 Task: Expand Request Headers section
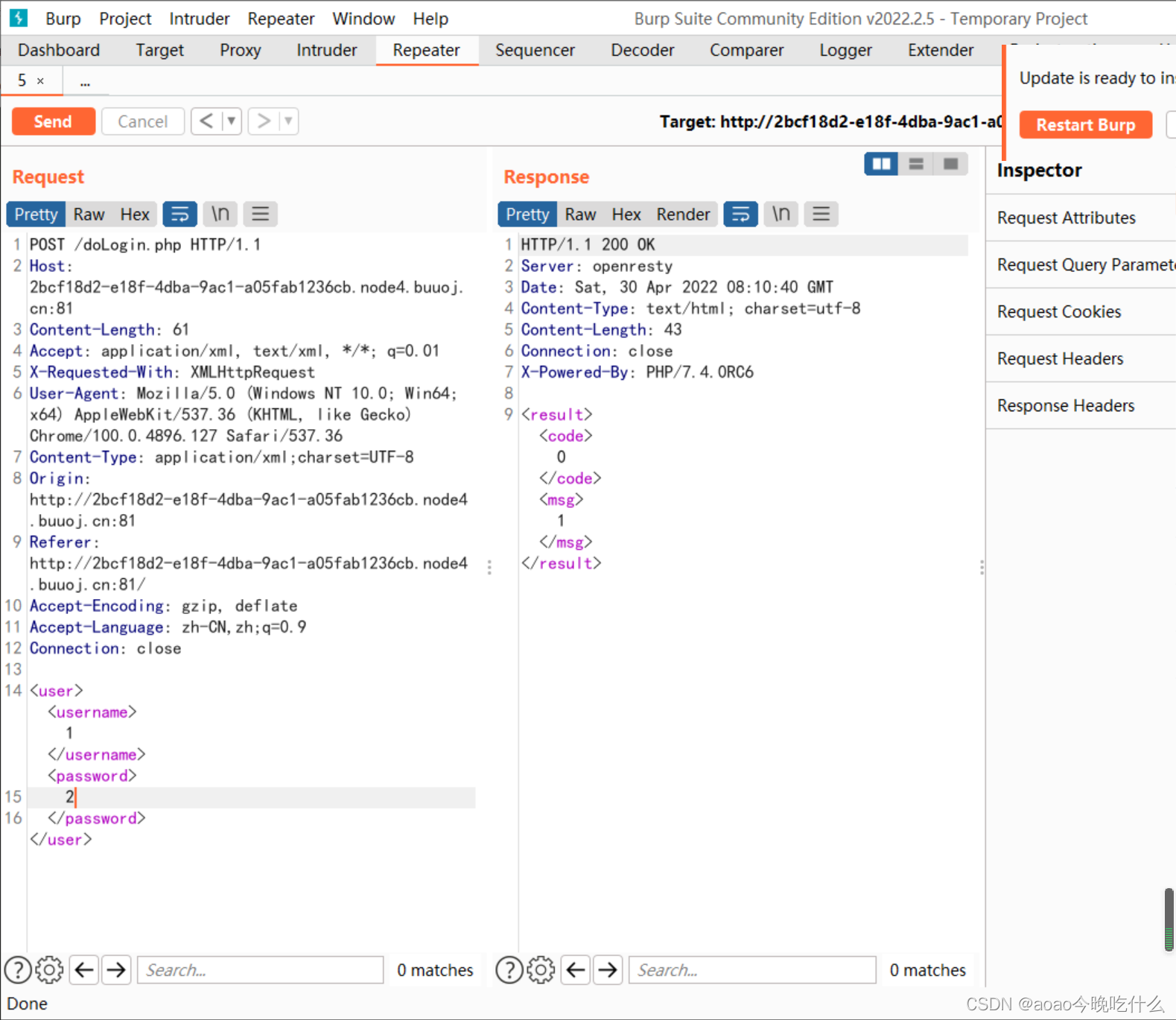pos(1081,358)
